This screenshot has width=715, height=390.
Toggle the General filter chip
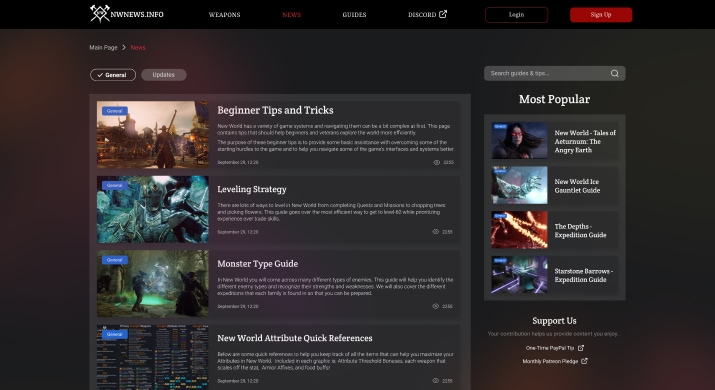click(113, 75)
